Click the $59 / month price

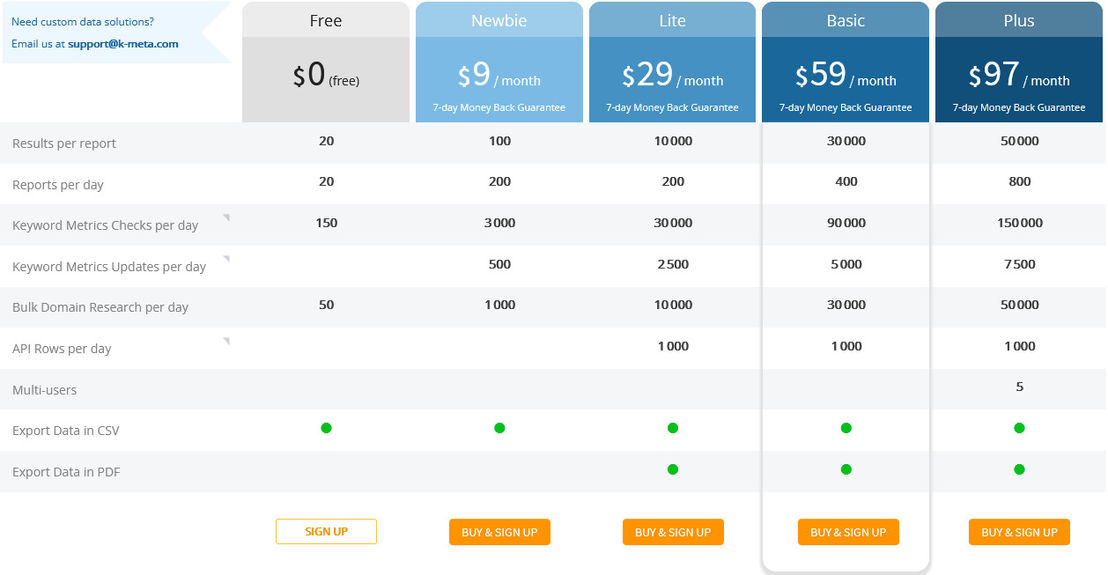pyautogui.click(x=845, y=75)
